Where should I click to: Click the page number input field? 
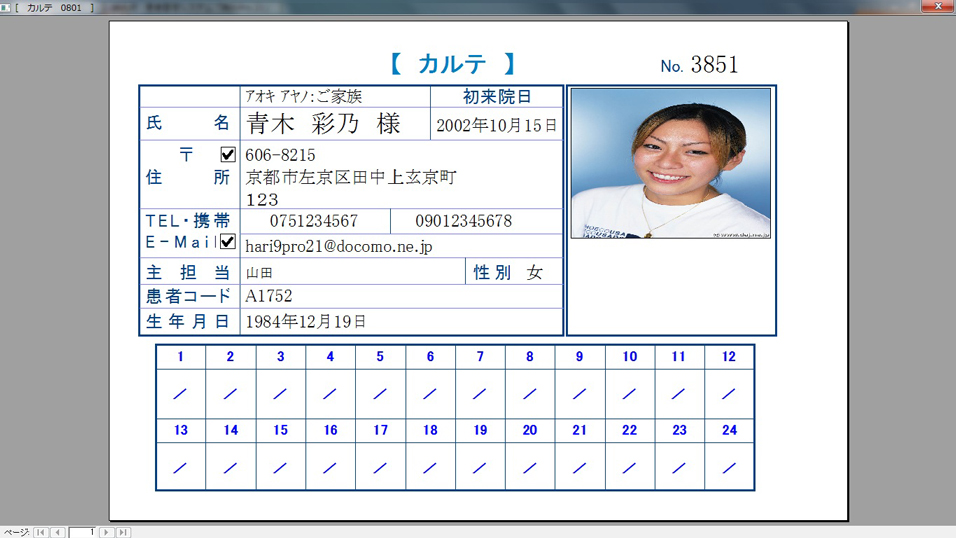click(x=82, y=533)
